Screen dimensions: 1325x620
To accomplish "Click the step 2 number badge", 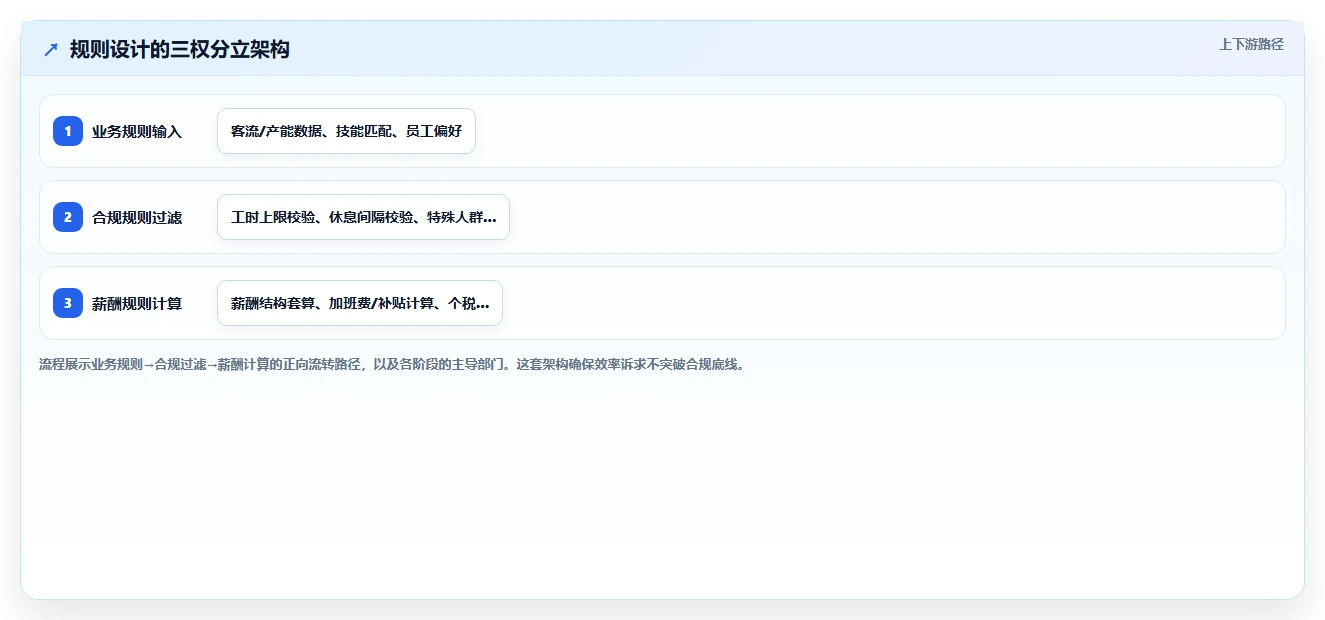I will 68,217.
